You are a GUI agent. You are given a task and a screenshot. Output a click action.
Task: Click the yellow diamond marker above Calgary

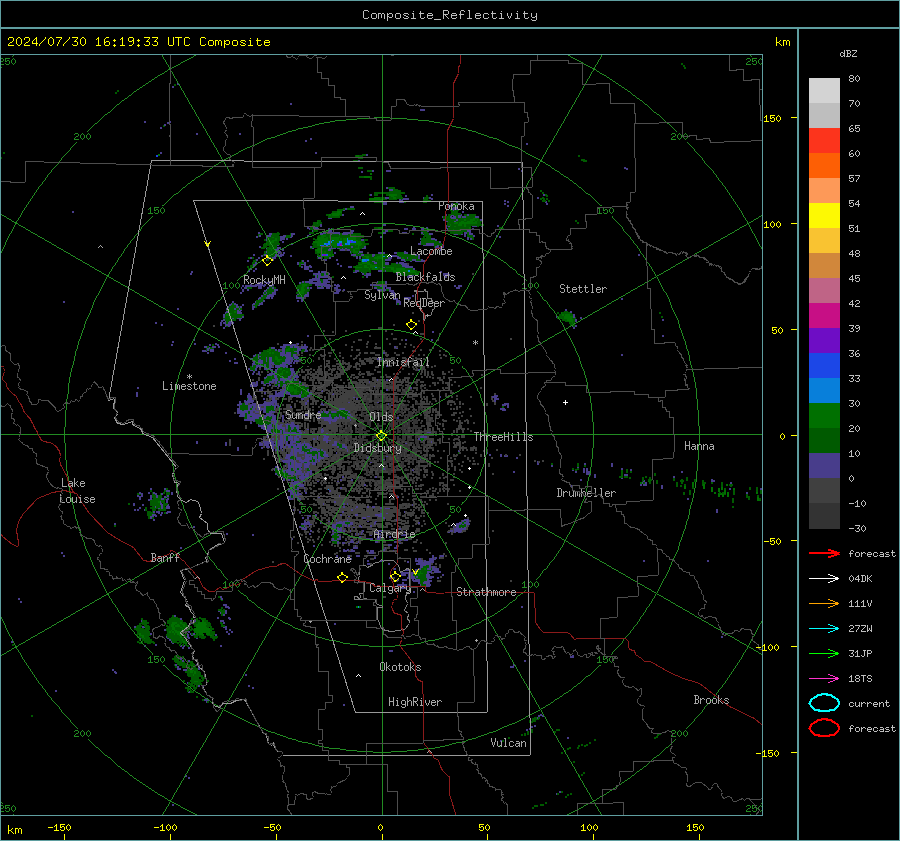(x=395, y=576)
